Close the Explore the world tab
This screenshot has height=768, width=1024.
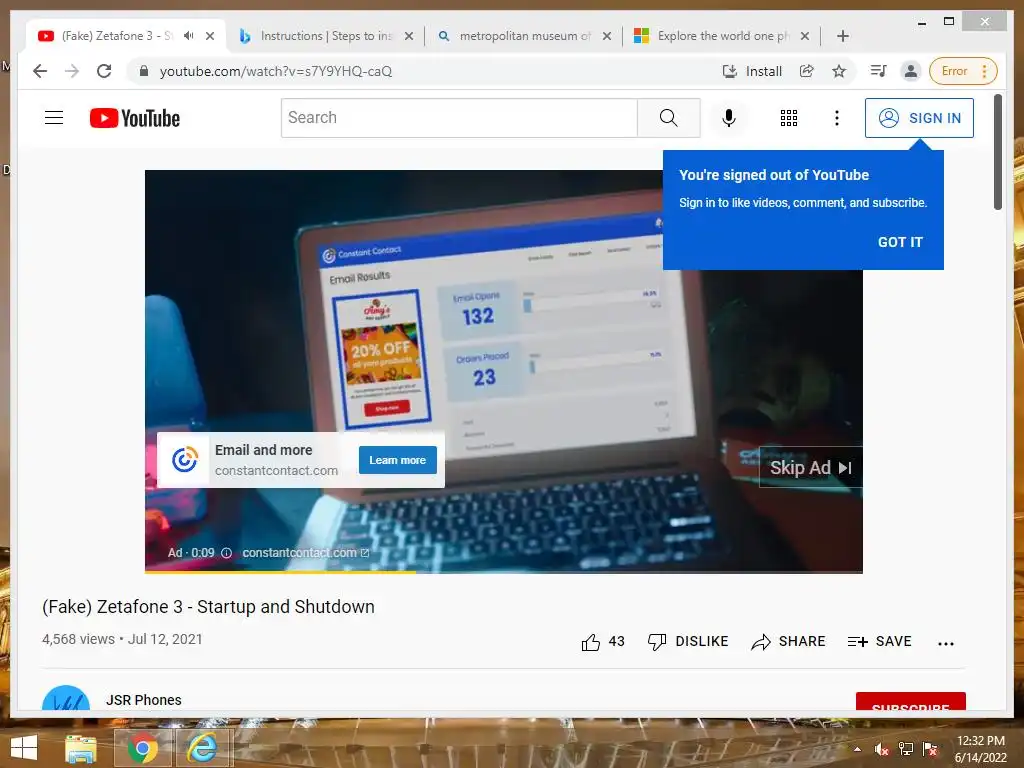805,36
